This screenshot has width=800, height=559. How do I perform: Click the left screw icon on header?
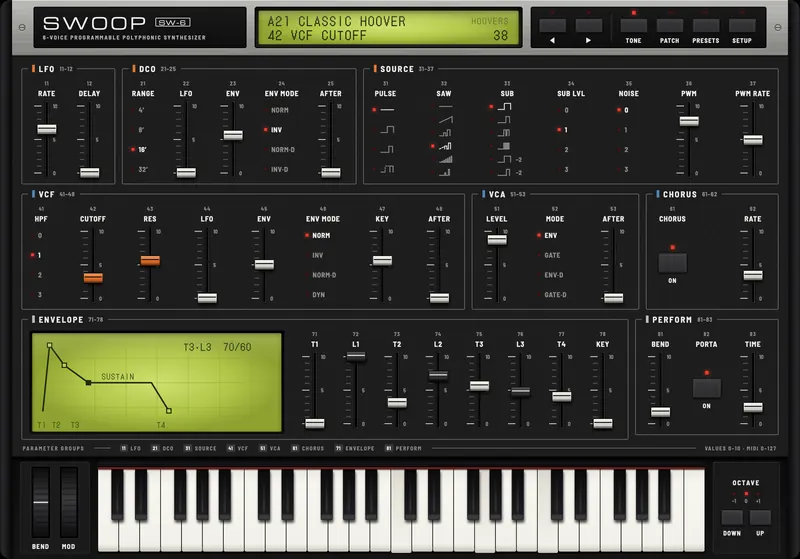click(x=22, y=28)
